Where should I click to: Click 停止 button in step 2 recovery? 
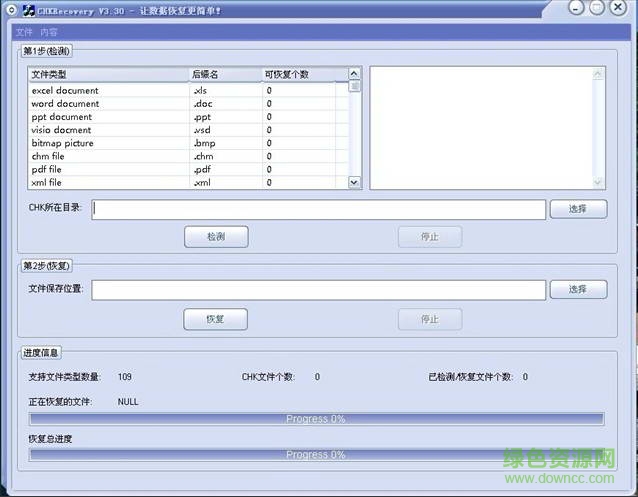coord(430,319)
